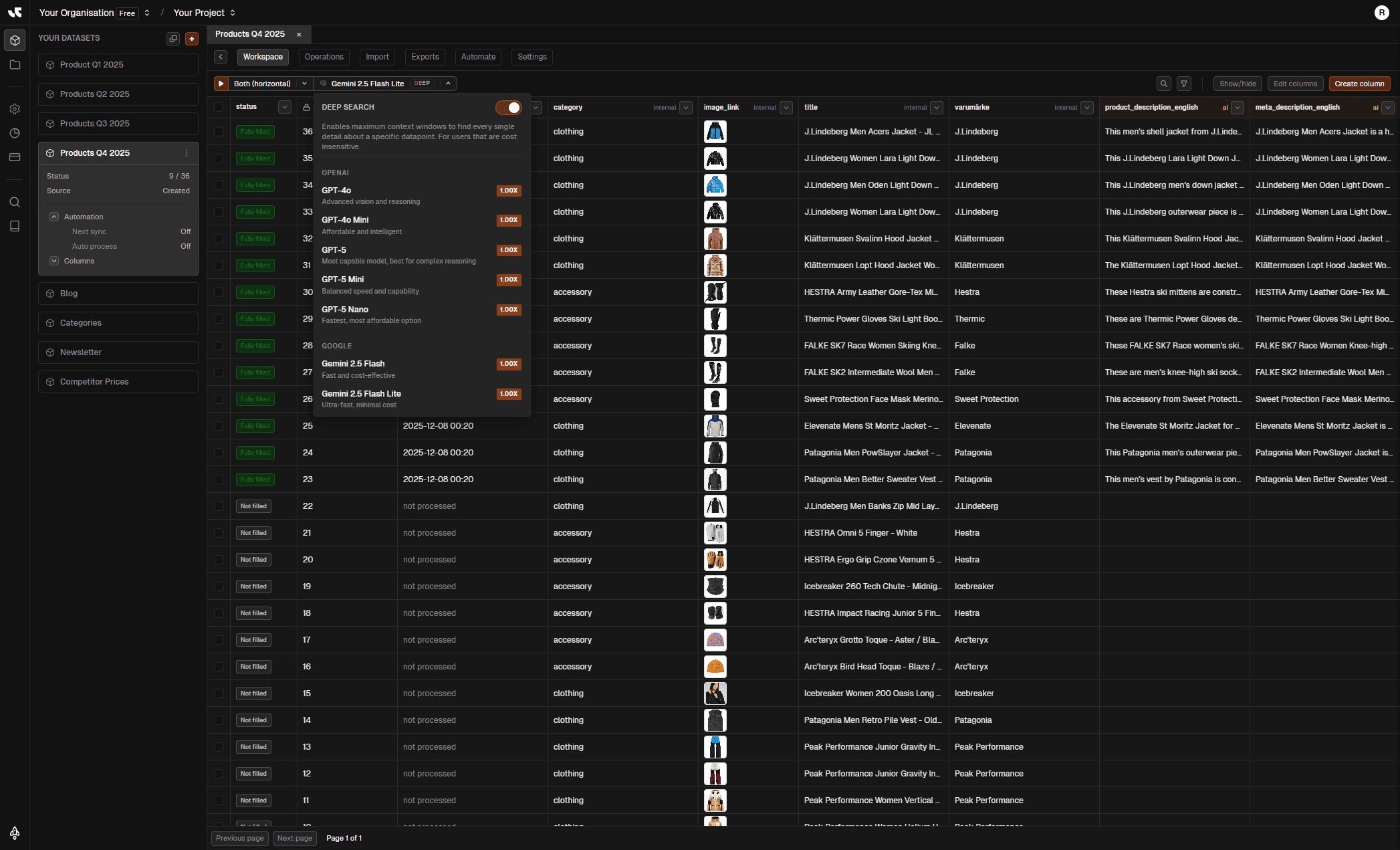Open the Automate tab
Viewport: 1400px width, 850px height.
[477, 57]
